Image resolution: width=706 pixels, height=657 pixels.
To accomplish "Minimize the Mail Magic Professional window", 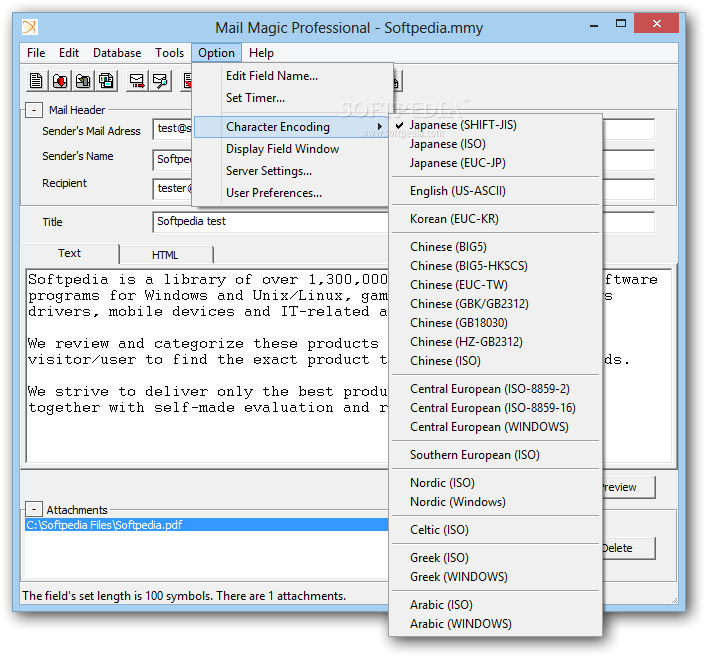I will point(594,25).
